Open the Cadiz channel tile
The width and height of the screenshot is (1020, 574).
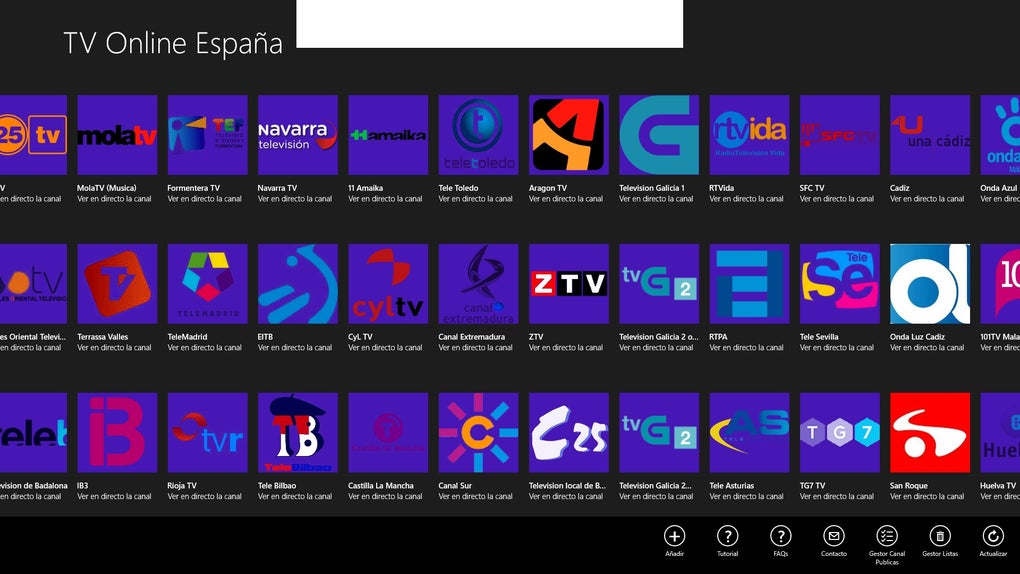click(930, 135)
